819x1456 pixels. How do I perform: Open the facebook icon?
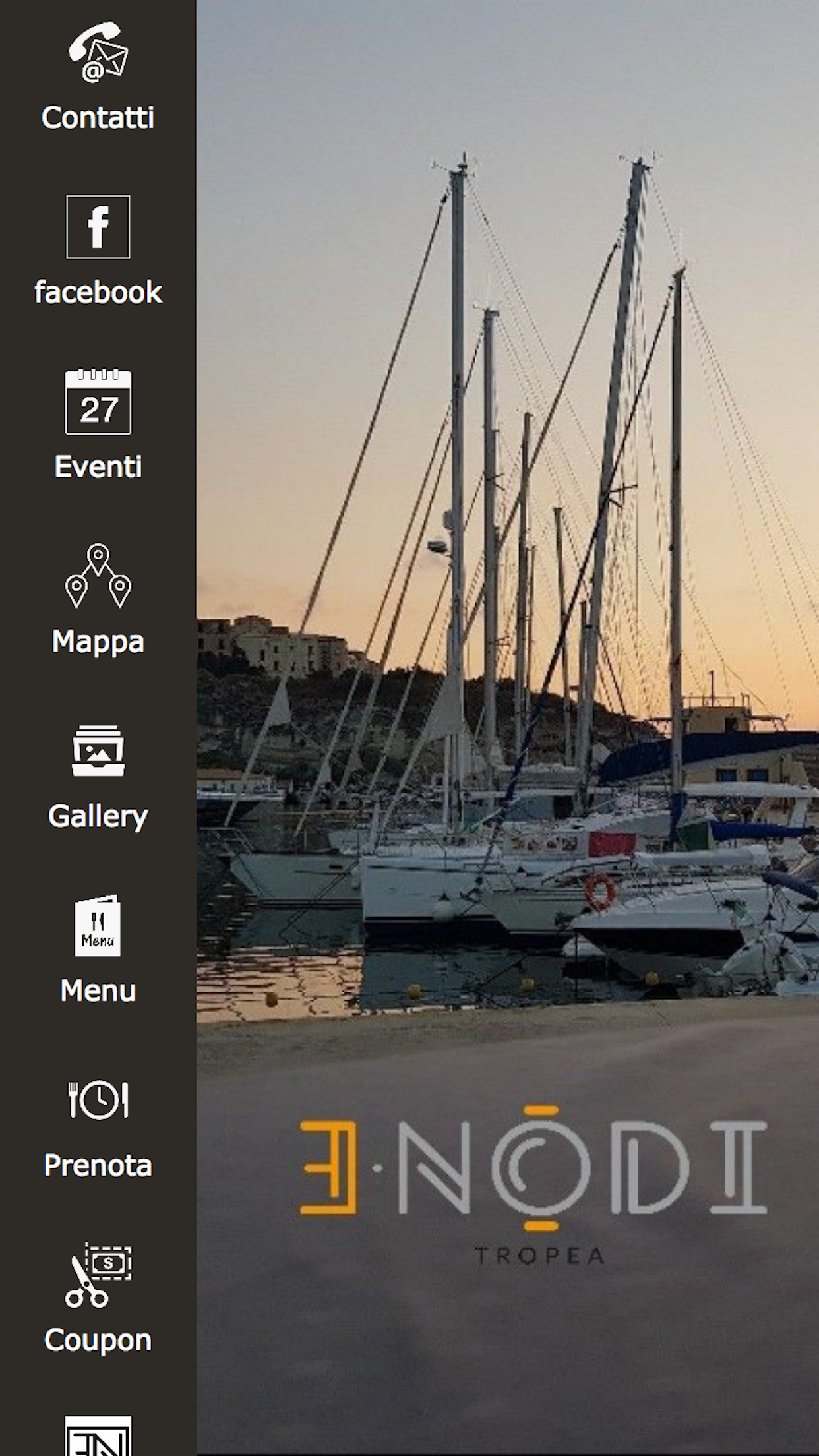(x=98, y=227)
